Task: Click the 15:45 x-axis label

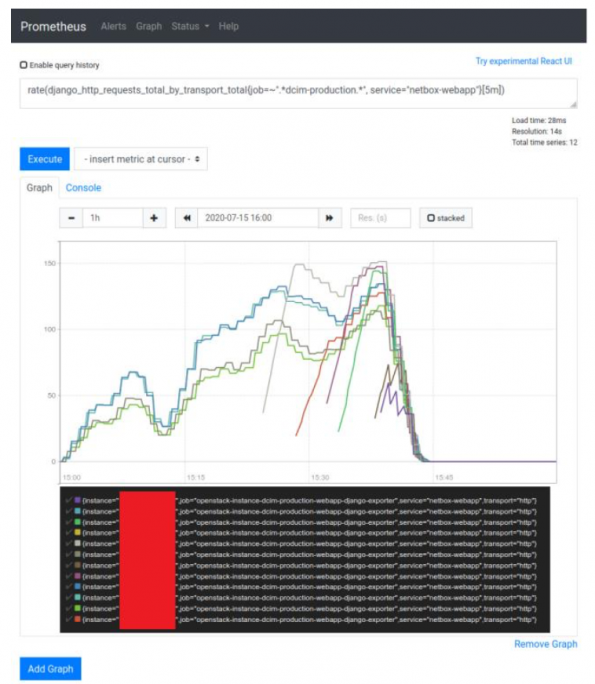Action: pyautogui.click(x=444, y=477)
